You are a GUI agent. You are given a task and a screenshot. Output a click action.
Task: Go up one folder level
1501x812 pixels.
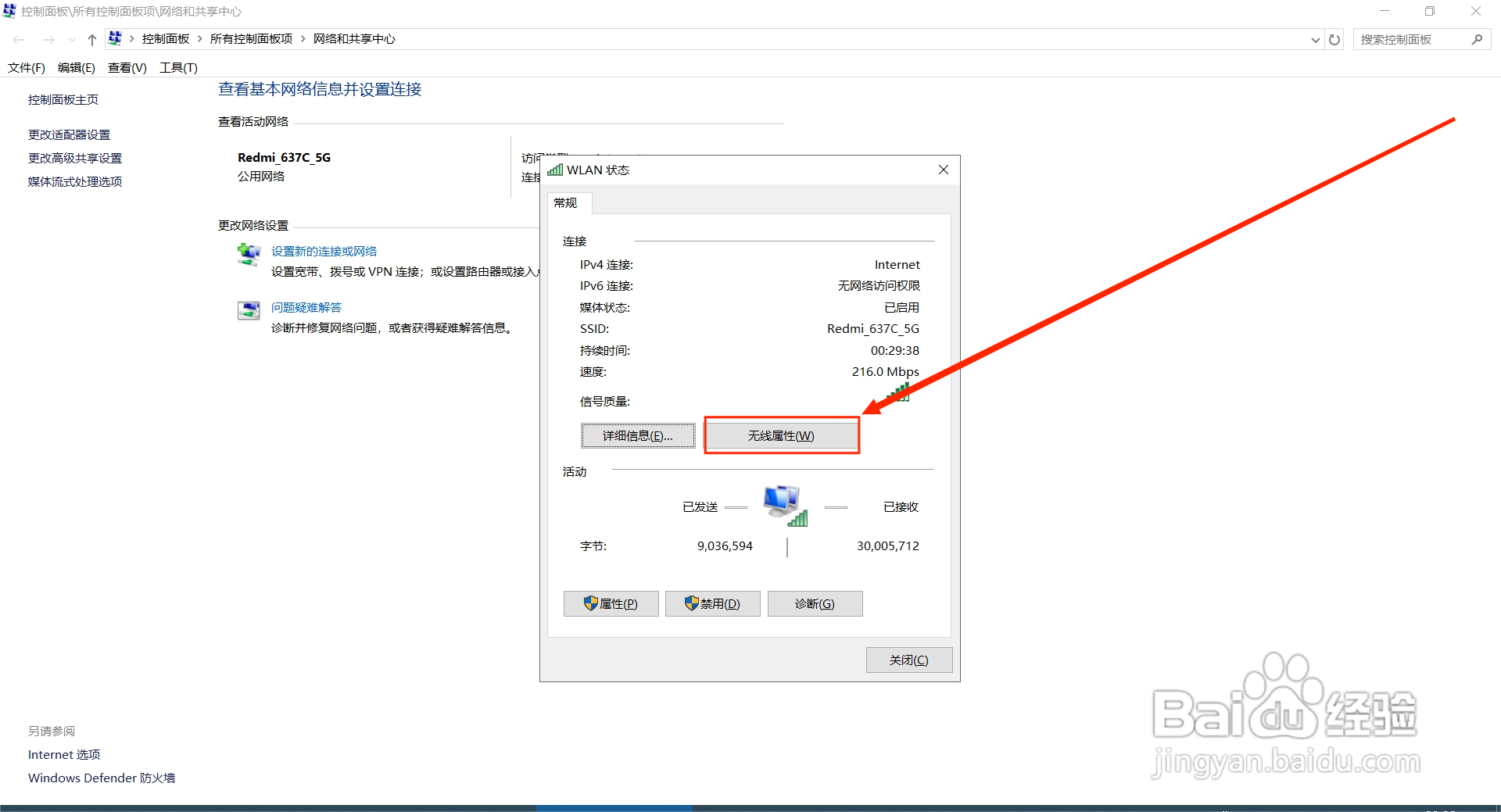pyautogui.click(x=91, y=39)
